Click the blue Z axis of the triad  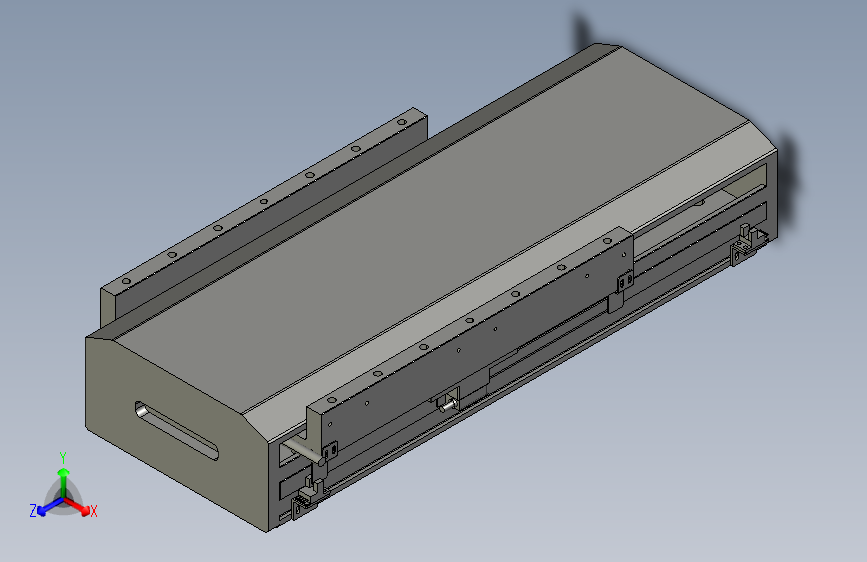click(x=50, y=506)
